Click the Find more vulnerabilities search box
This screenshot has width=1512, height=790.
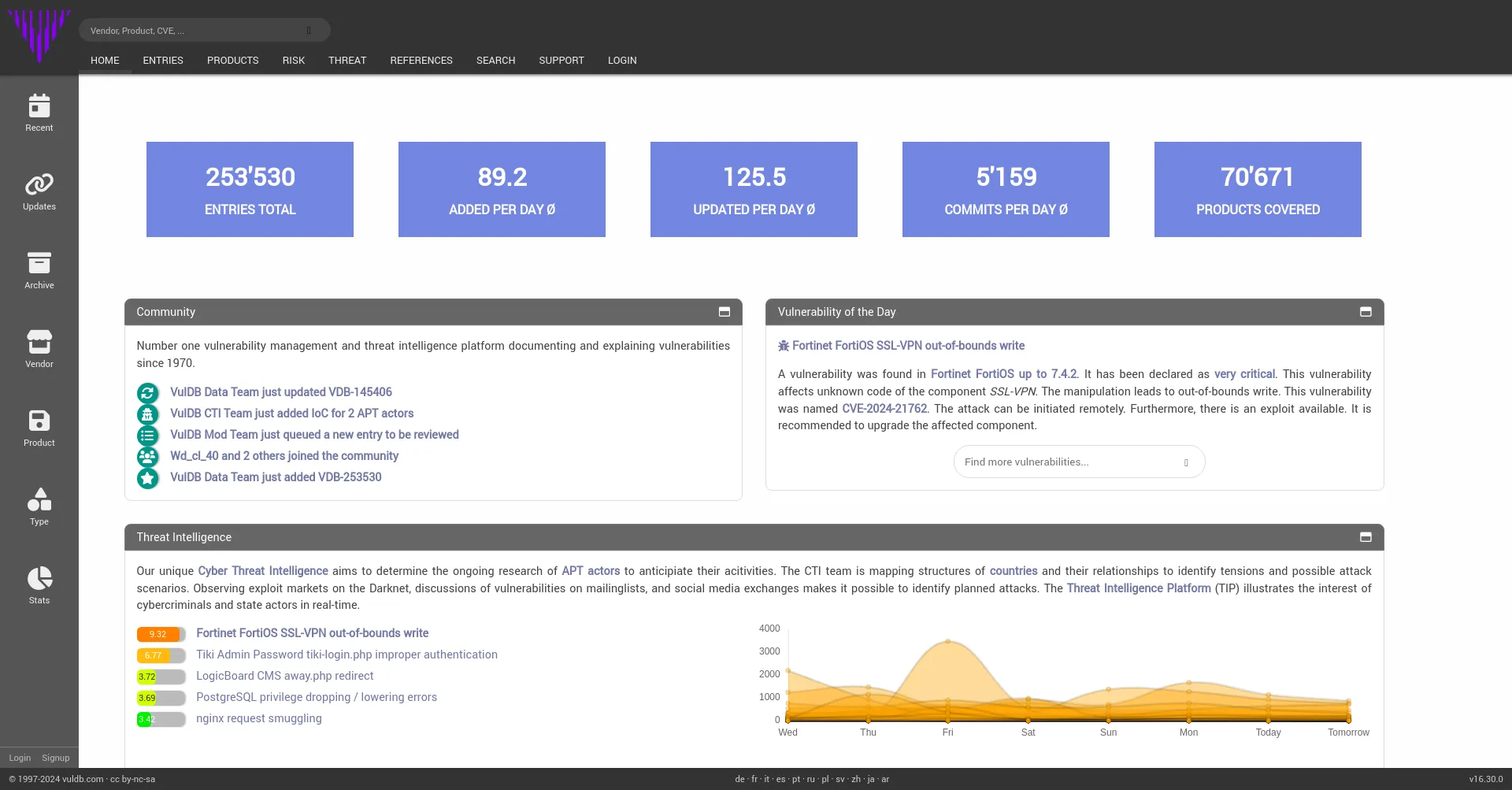pos(1071,462)
